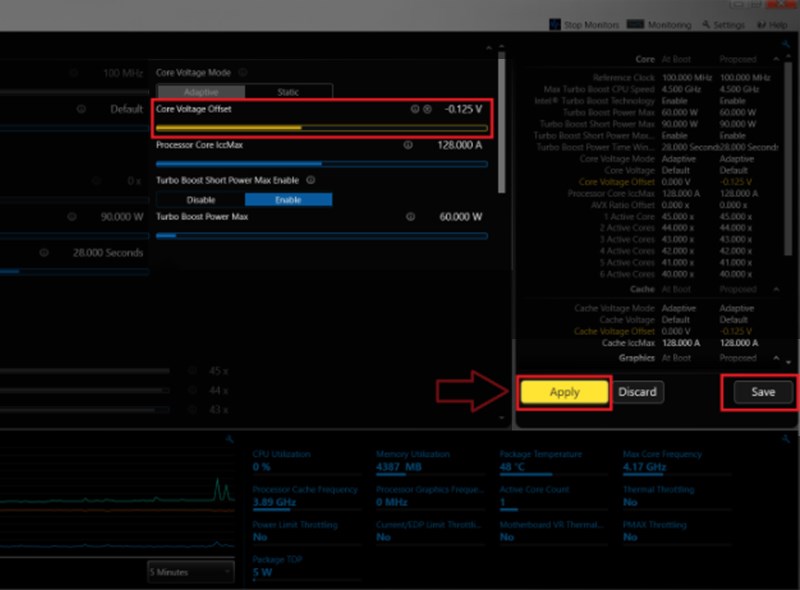The width and height of the screenshot is (800, 590).
Task: Click the Discard button
Action: pyautogui.click(x=637, y=392)
